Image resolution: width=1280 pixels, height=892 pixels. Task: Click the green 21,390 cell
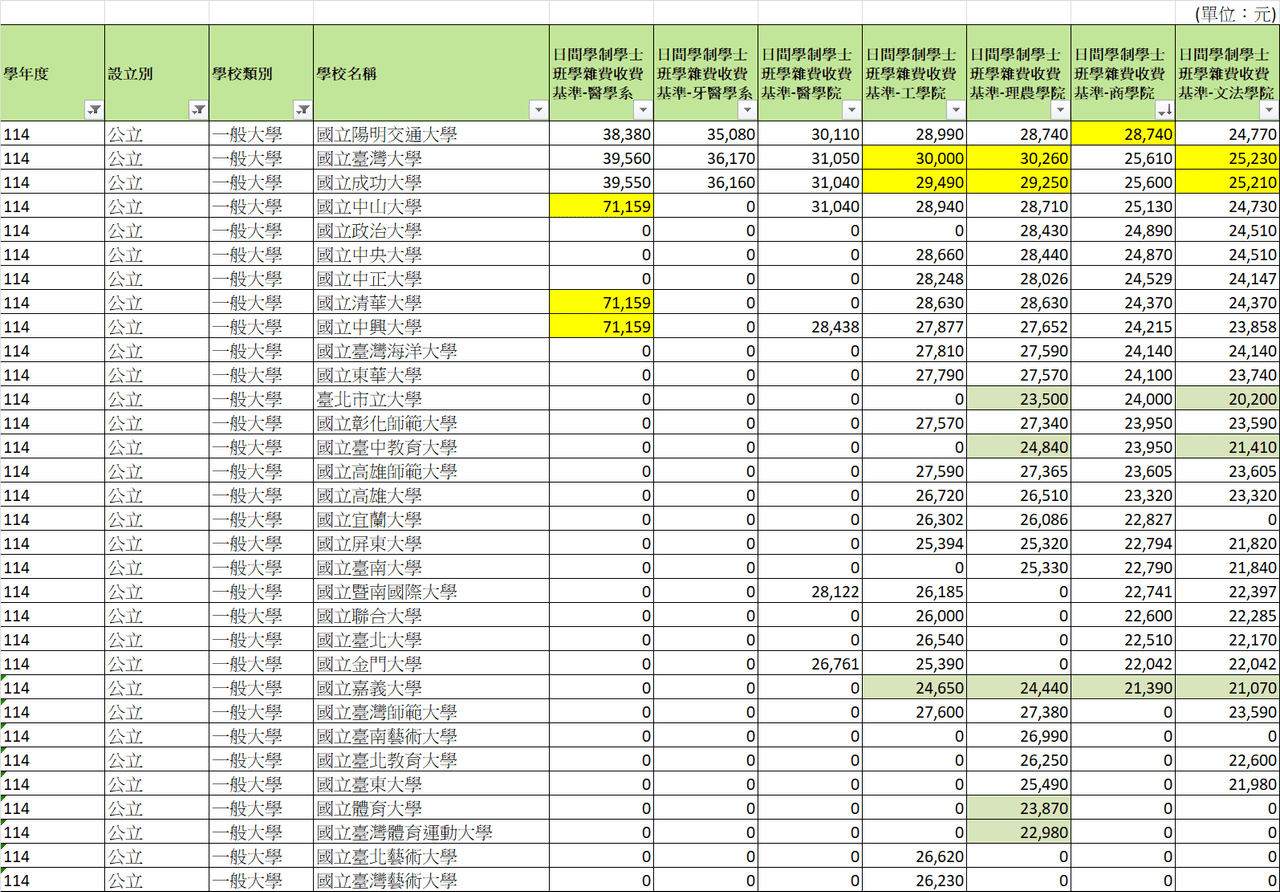point(1123,688)
